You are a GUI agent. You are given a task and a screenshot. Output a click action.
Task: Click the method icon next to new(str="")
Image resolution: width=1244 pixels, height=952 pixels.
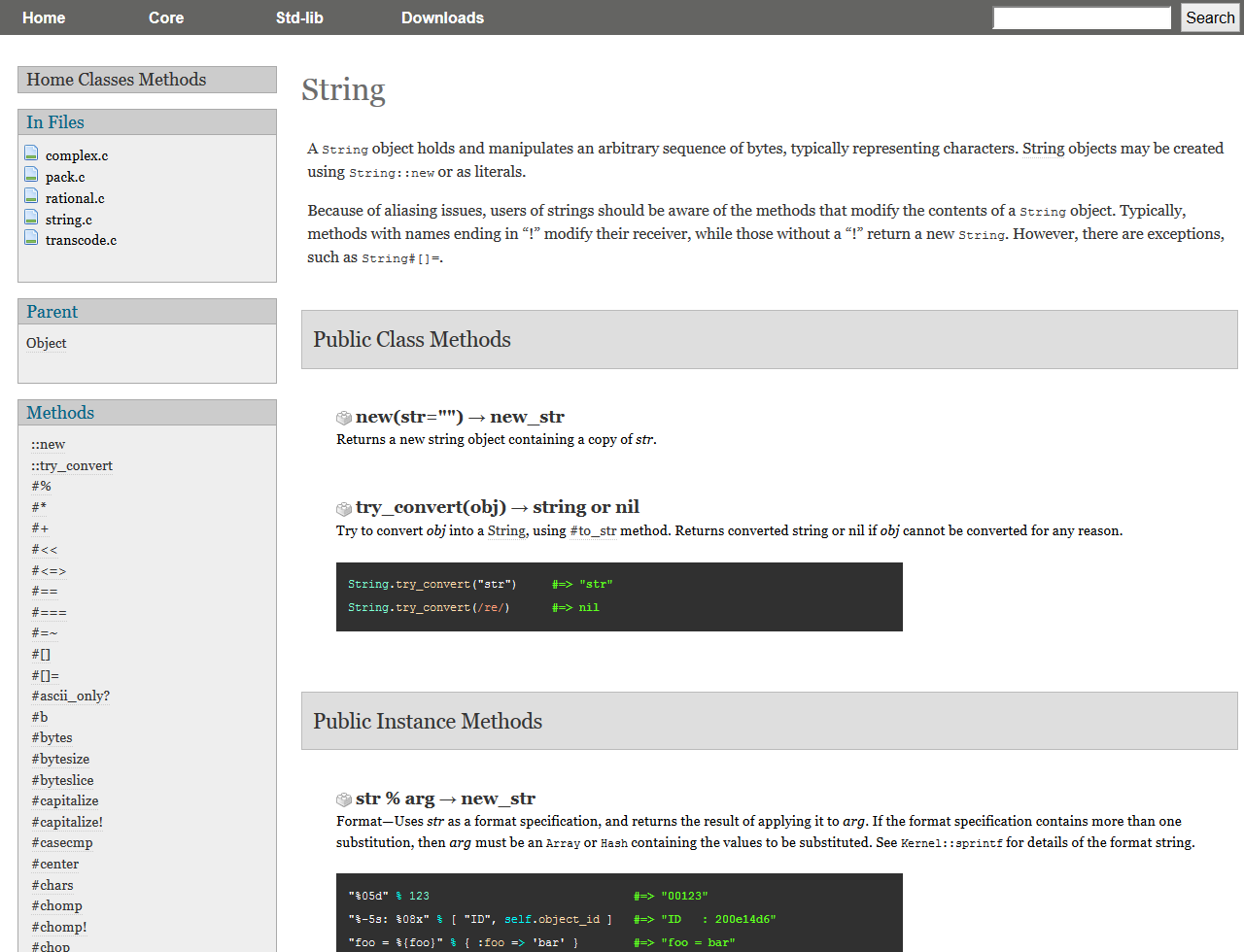(344, 418)
